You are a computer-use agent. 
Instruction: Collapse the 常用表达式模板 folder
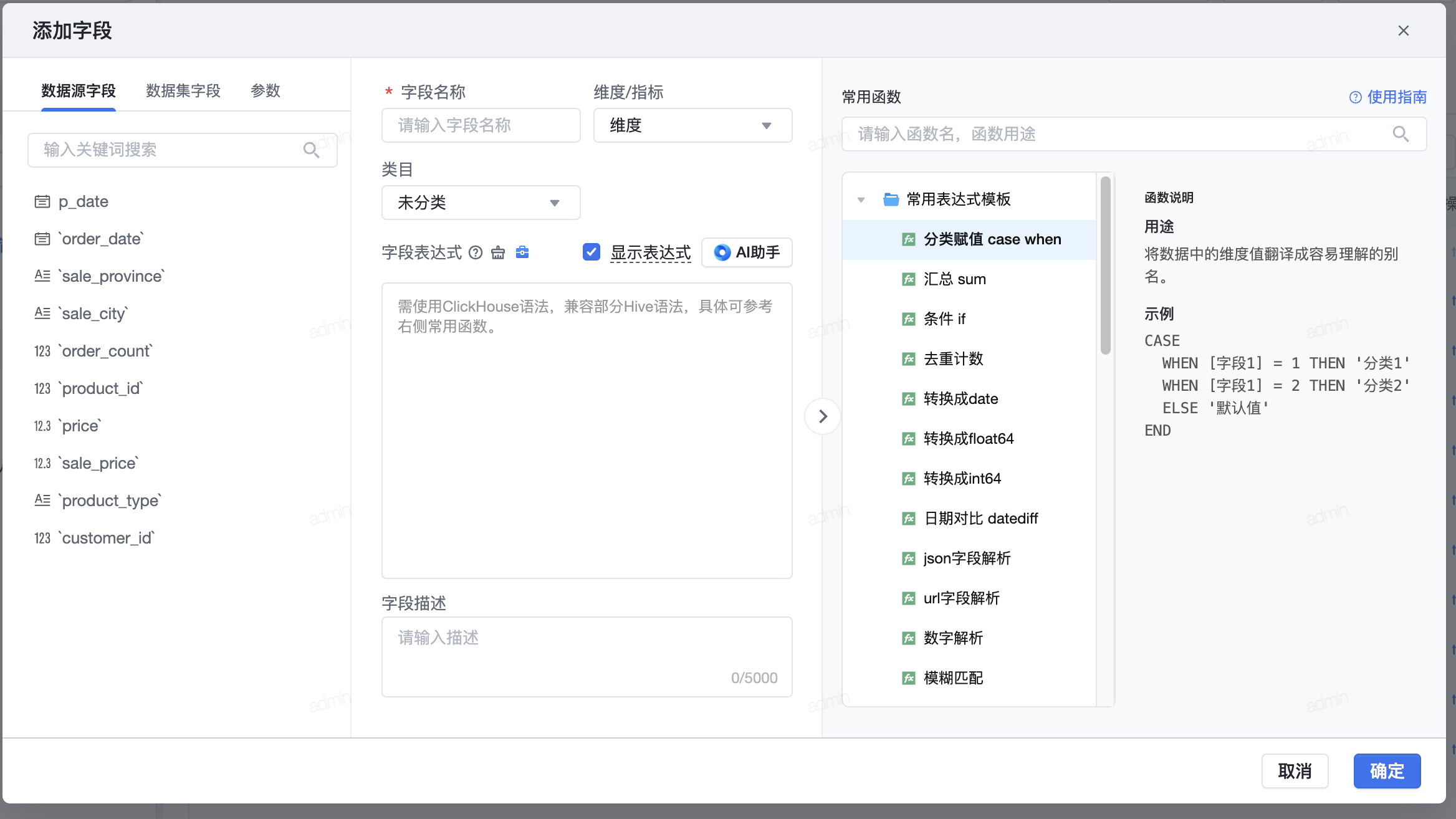tap(861, 200)
